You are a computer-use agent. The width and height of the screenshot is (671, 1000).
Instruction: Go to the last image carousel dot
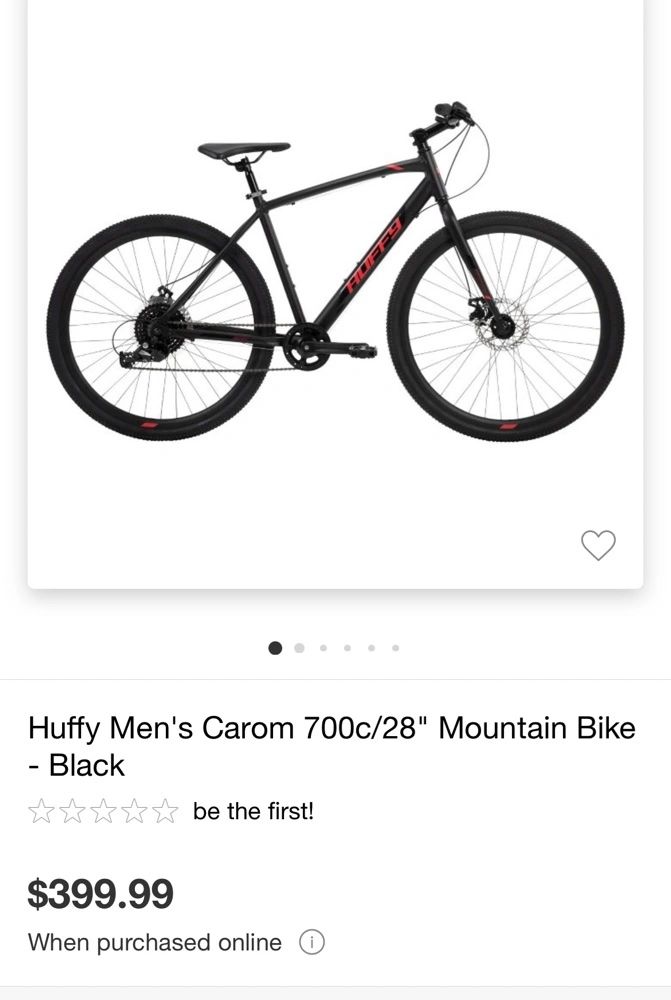pos(395,648)
